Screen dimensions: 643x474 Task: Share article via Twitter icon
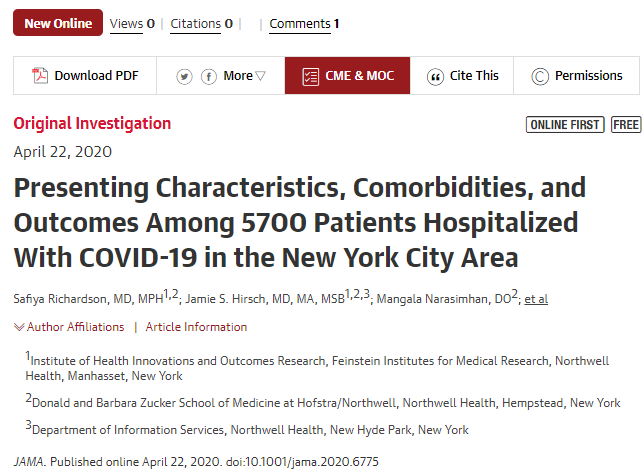[185, 76]
